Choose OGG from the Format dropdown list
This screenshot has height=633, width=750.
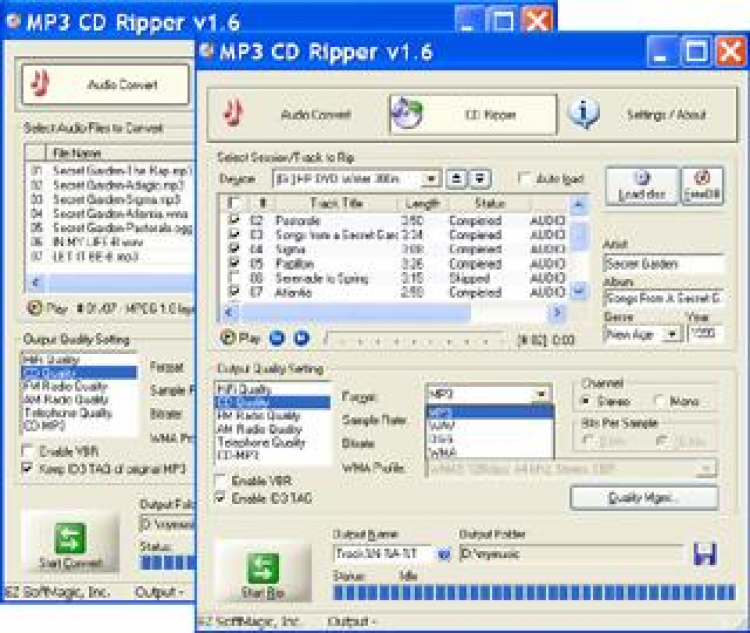[x=490, y=439]
